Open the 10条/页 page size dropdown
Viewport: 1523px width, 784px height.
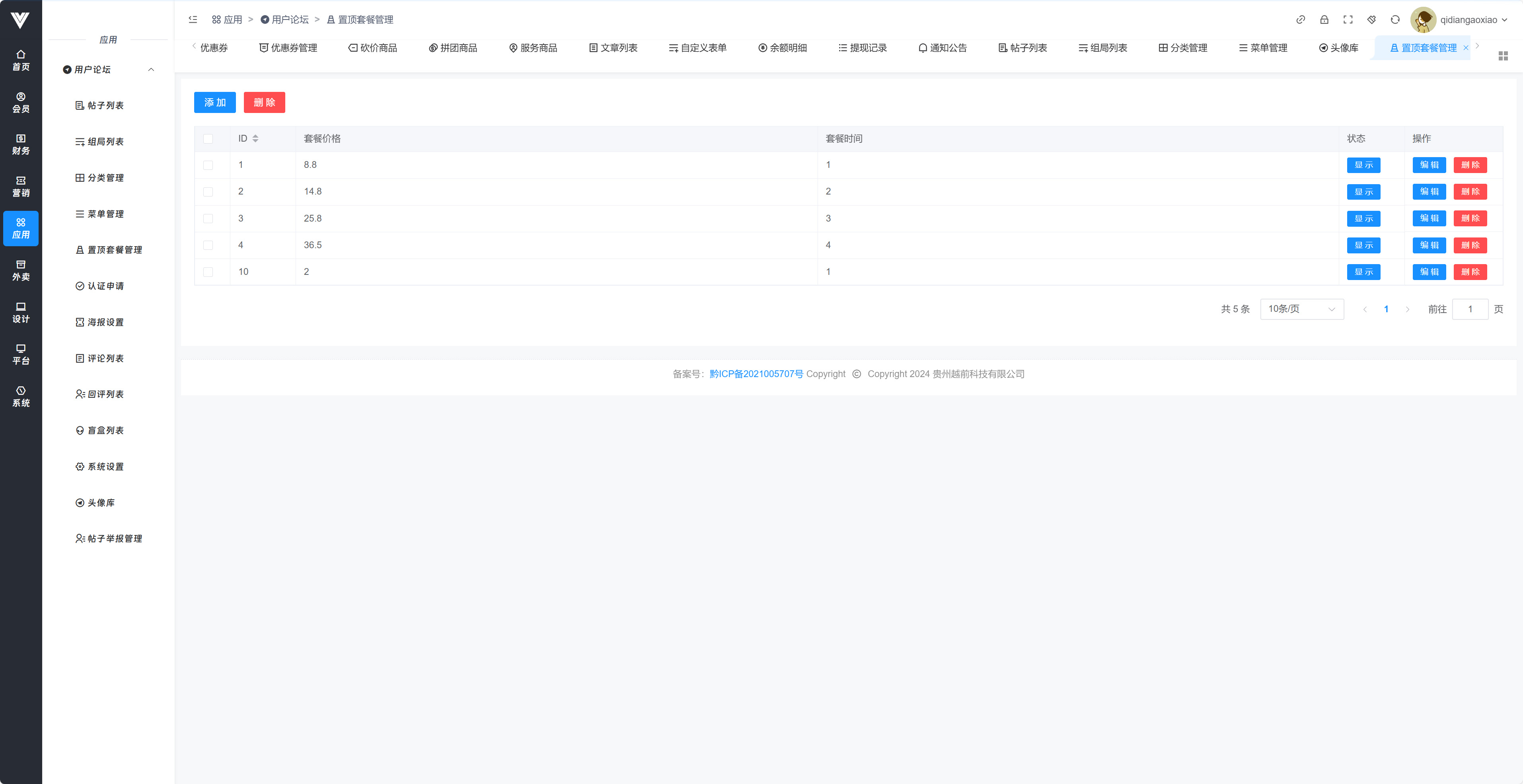tap(1301, 309)
